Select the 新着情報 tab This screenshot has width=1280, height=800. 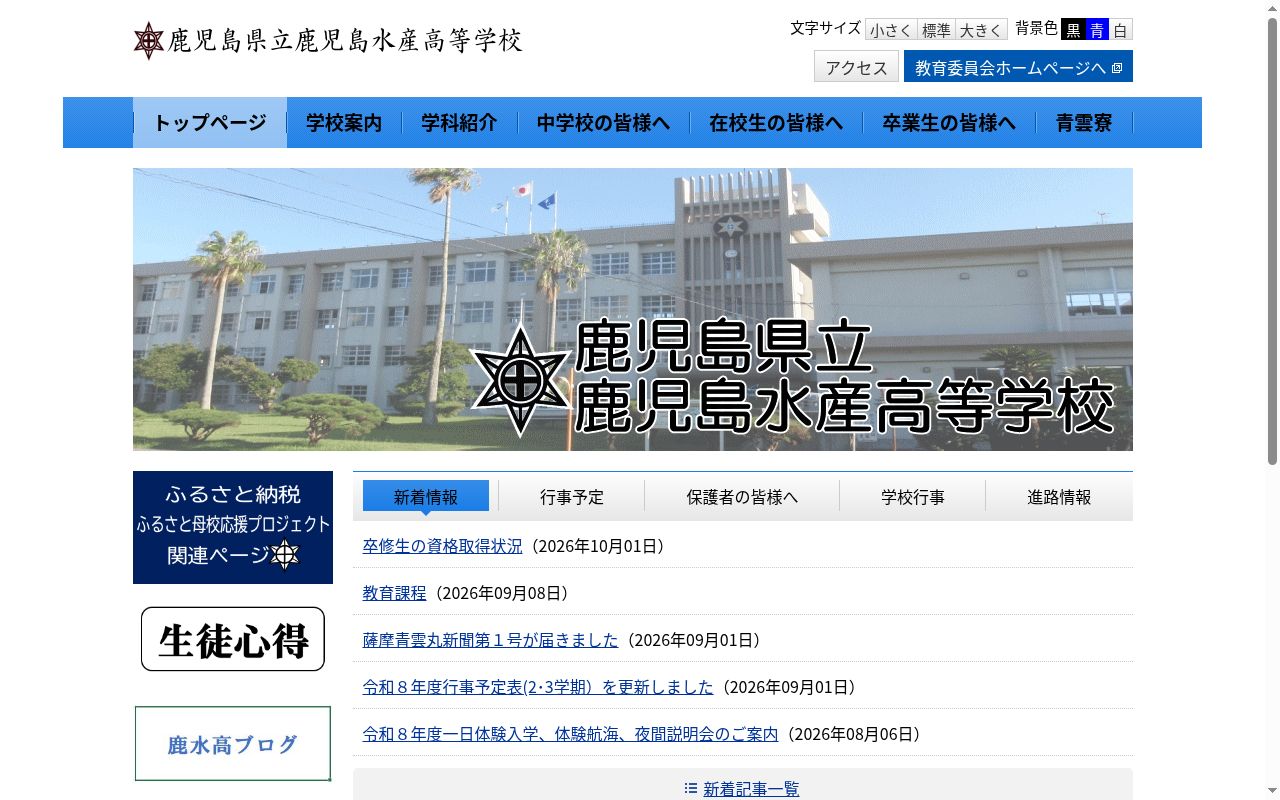point(426,496)
